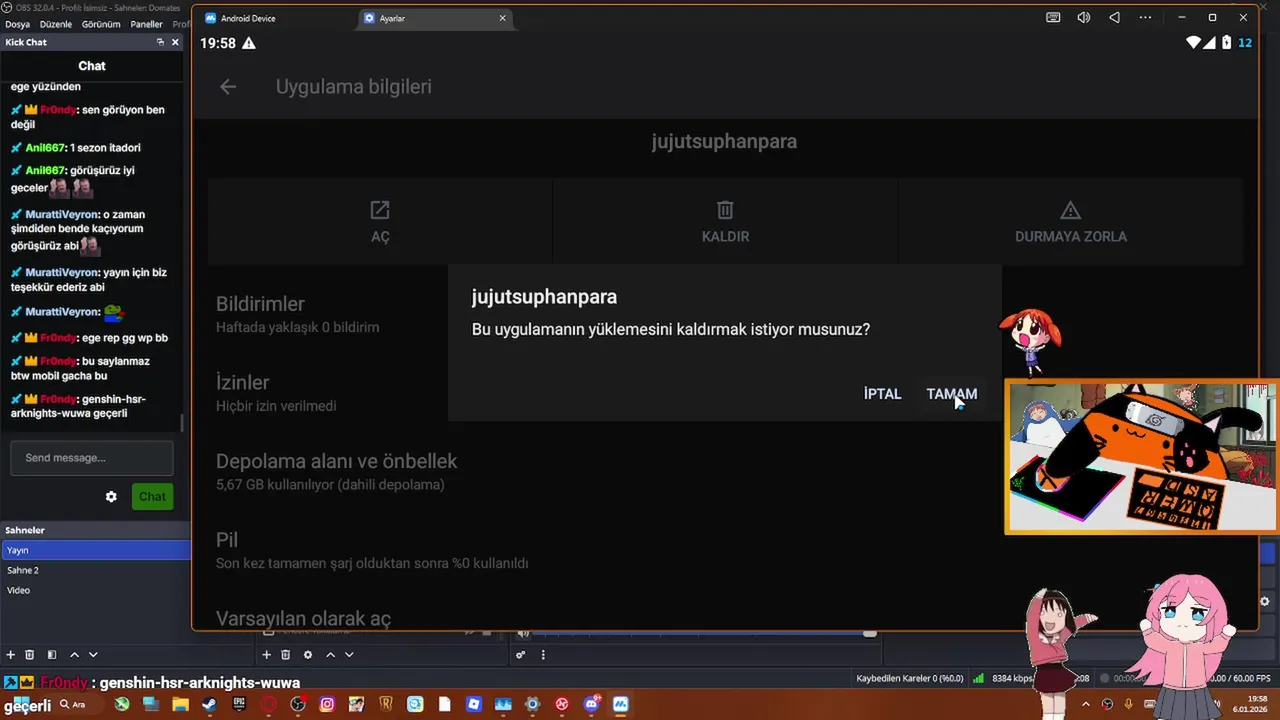Confirm uninstall with TAMAM button
The image size is (1280, 720).
951,394
